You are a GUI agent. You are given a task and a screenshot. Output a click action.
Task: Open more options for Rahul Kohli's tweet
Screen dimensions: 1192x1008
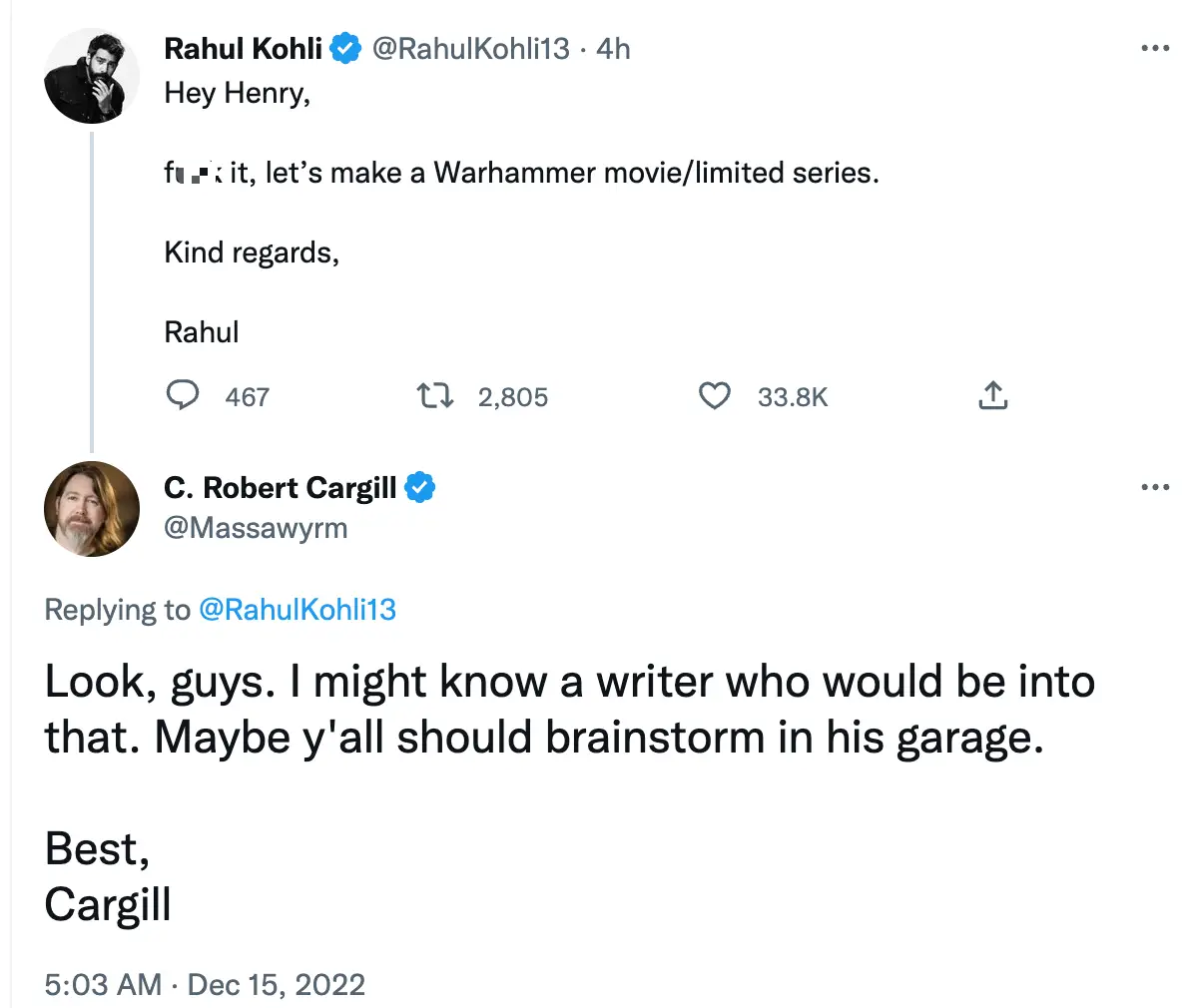click(x=1154, y=49)
